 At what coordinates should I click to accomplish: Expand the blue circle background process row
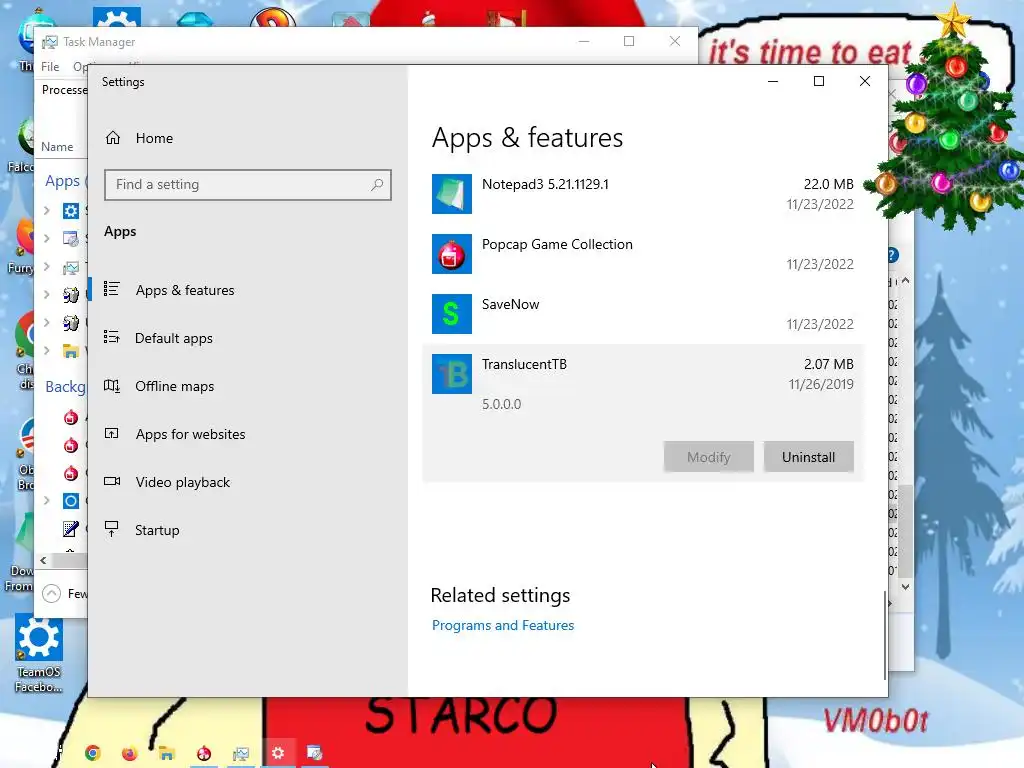point(47,501)
